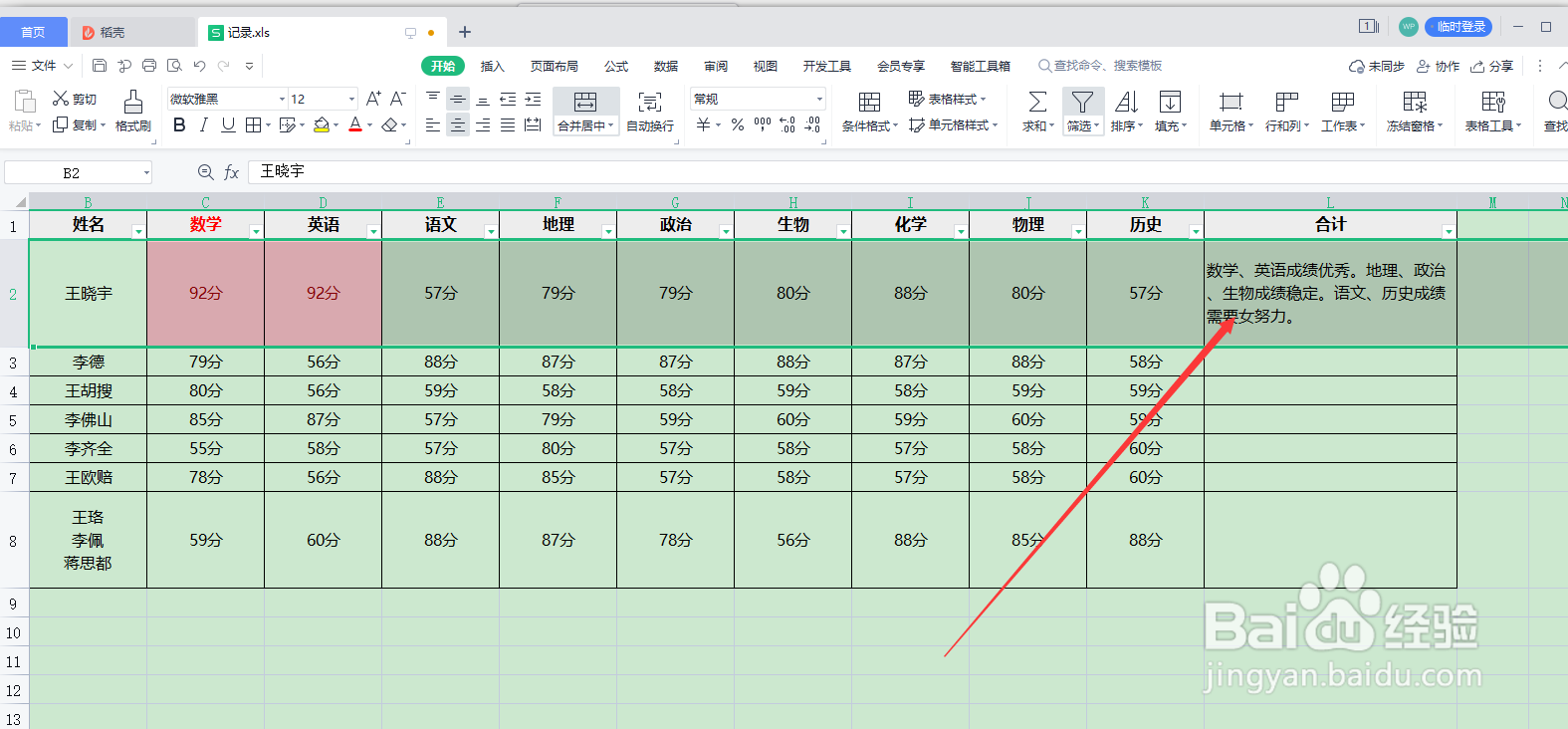Open filter dropdown for 姓名 column
The image size is (1568, 729).
(x=138, y=231)
